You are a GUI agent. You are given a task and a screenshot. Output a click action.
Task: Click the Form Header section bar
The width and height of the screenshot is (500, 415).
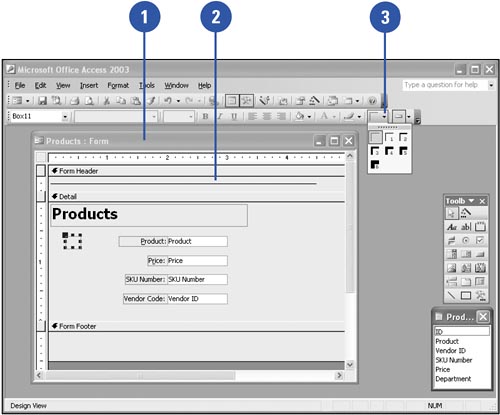[197, 171]
